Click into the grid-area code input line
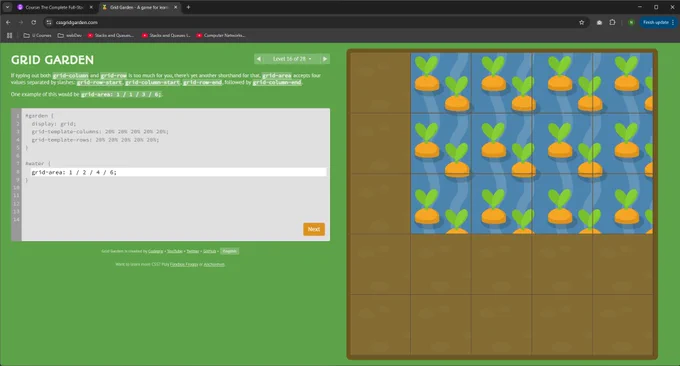680x366 pixels. [178, 172]
